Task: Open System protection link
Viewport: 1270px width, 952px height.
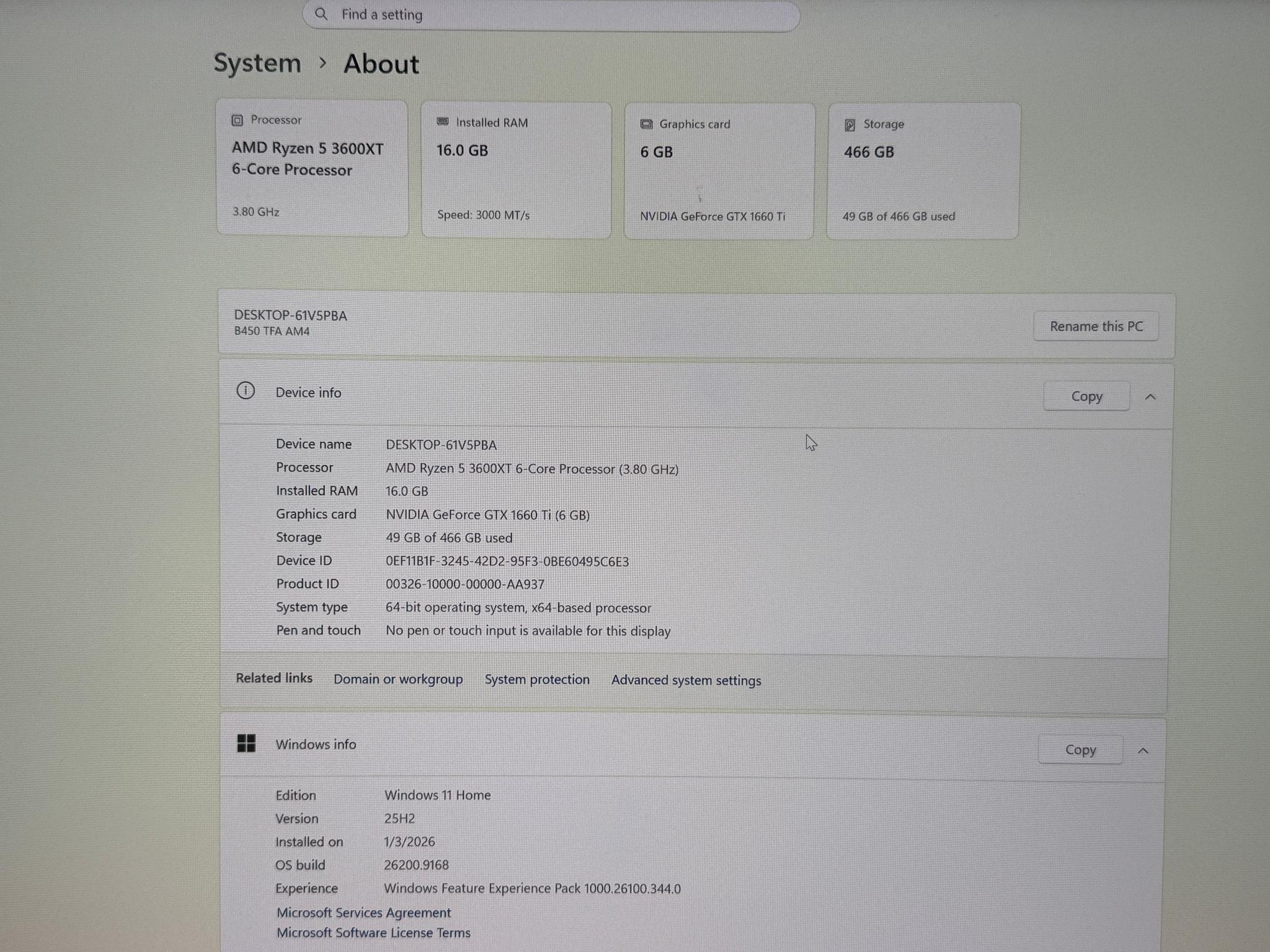Action: pyautogui.click(x=537, y=679)
